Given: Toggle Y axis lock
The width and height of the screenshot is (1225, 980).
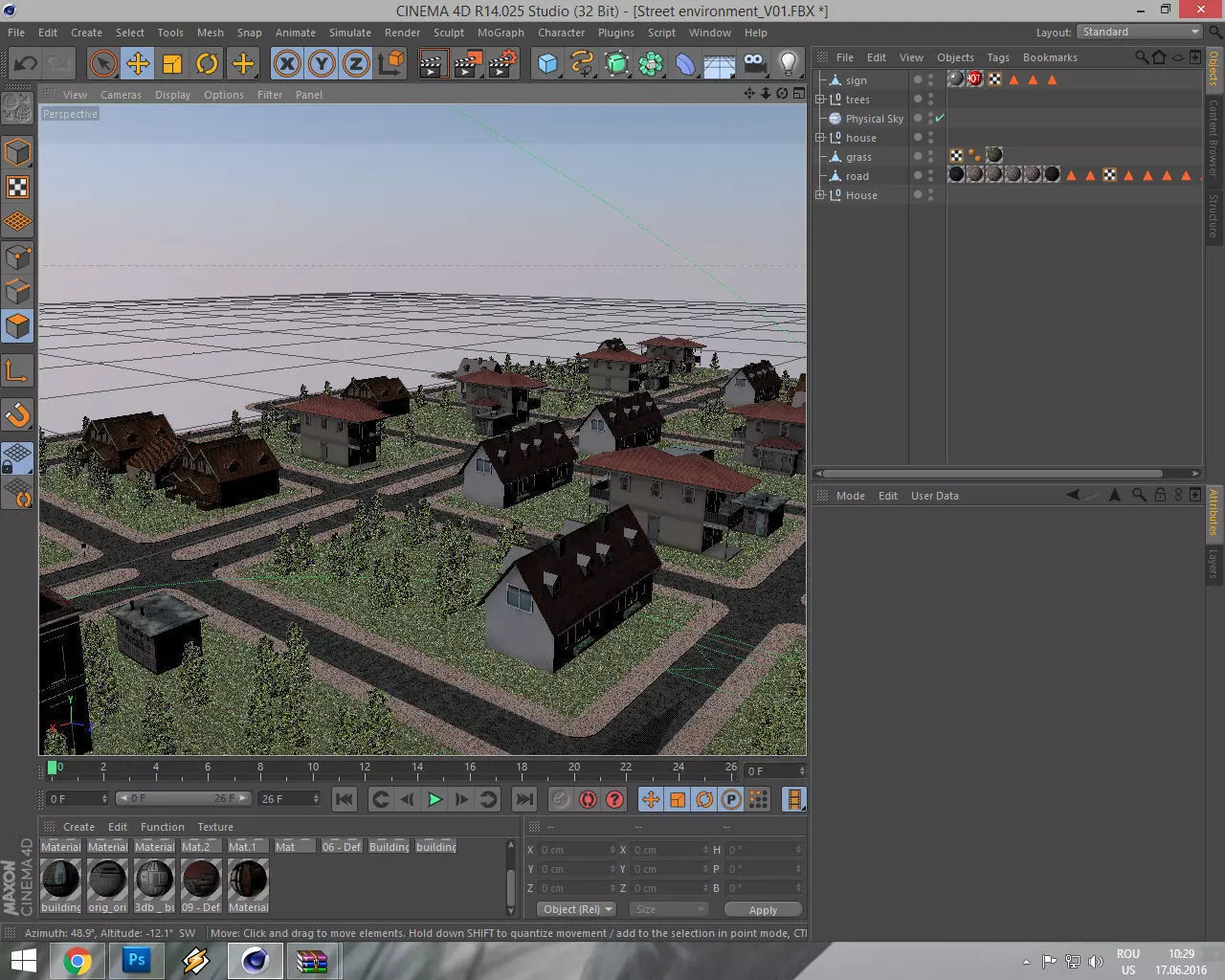Looking at the screenshot, I should 322,64.
